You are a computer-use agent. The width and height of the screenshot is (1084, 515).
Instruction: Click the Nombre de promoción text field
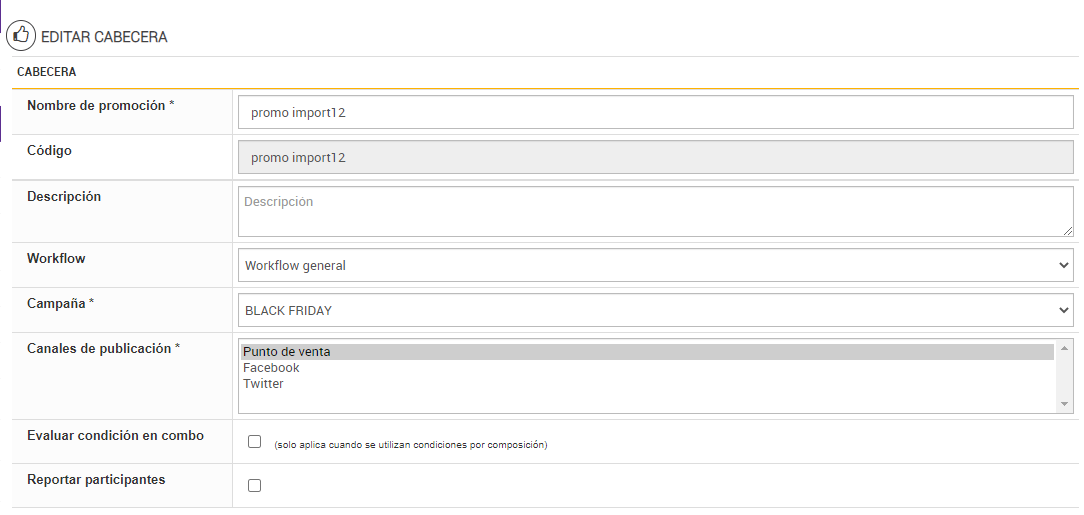click(655, 113)
